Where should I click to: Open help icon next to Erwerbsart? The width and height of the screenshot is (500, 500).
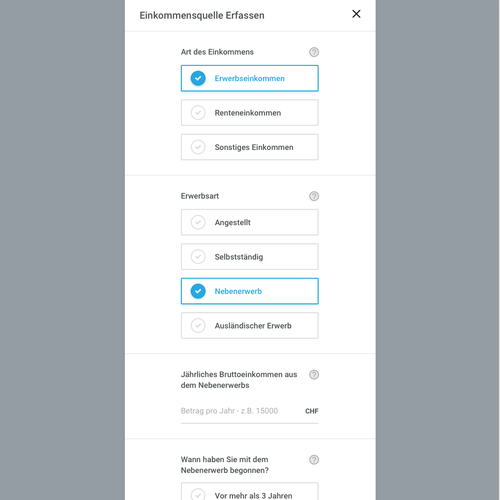tap(314, 196)
